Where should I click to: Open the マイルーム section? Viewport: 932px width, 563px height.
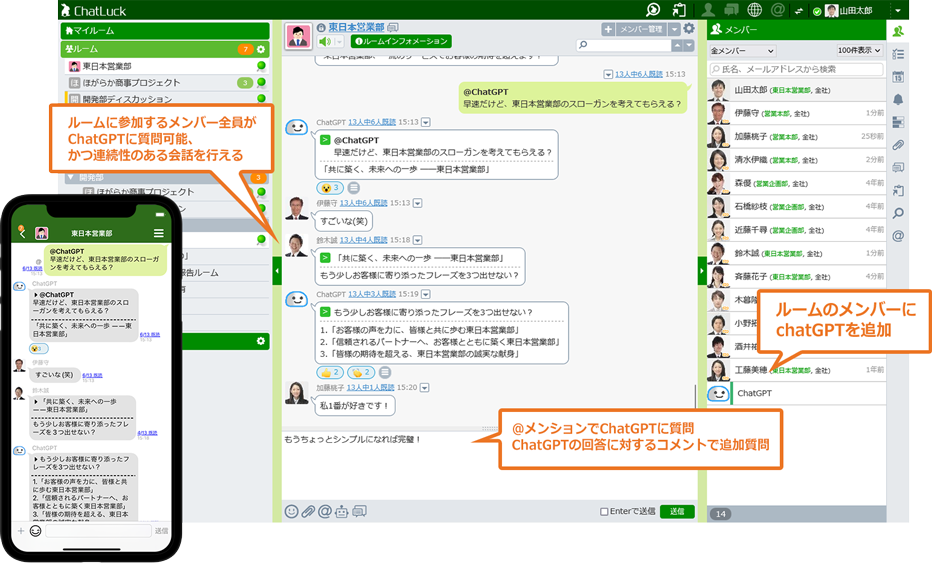click(x=165, y=30)
